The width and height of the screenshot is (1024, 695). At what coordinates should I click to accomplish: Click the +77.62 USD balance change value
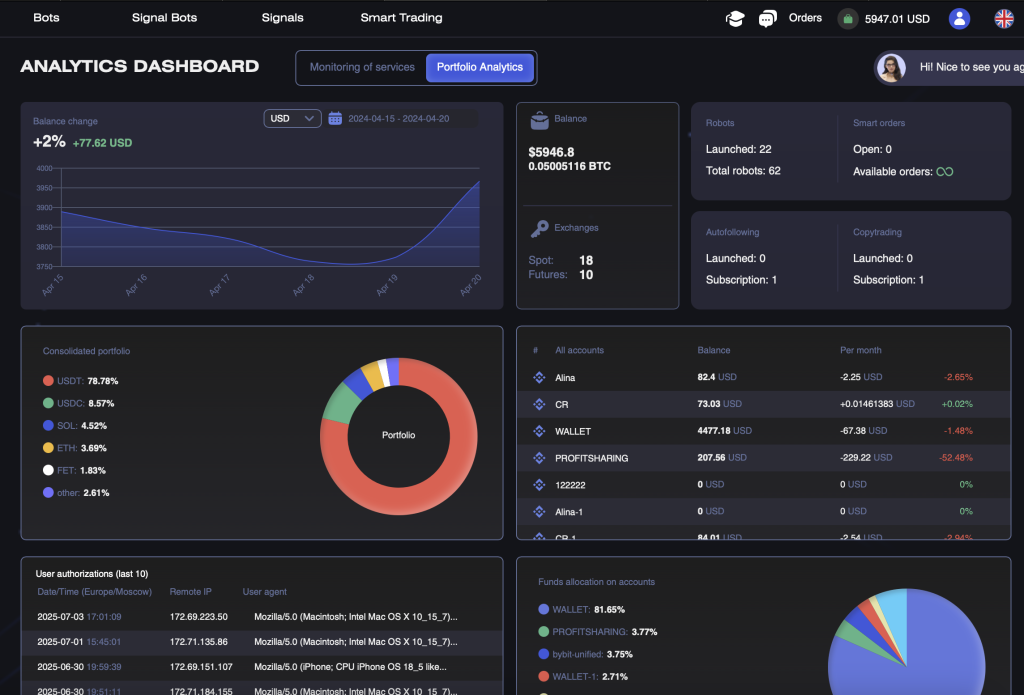click(102, 143)
